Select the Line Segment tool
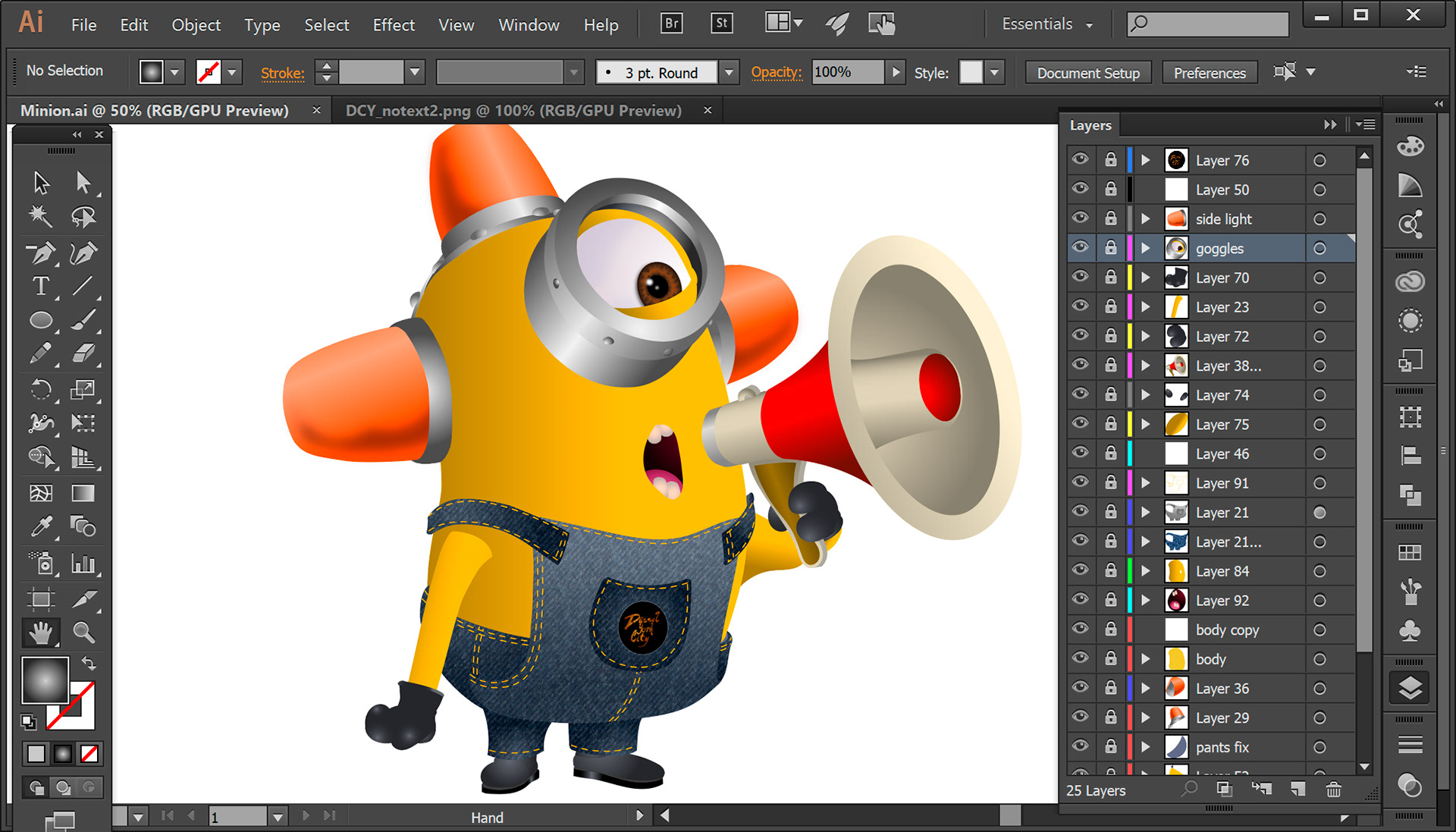Viewport: 1456px width, 832px height. coord(83,286)
